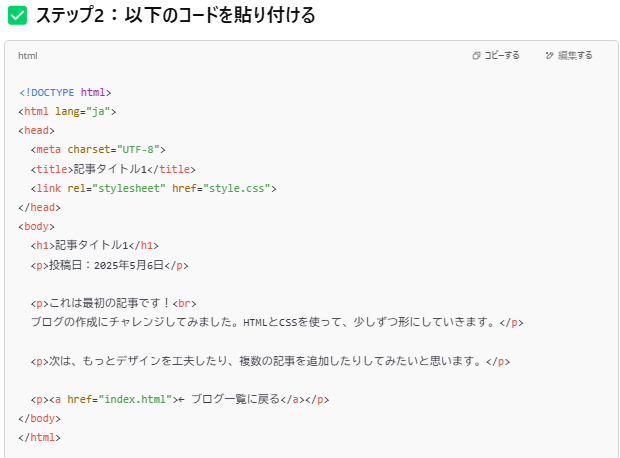
Task: Click the これは最初の記事です! line
Action: tap(113, 303)
